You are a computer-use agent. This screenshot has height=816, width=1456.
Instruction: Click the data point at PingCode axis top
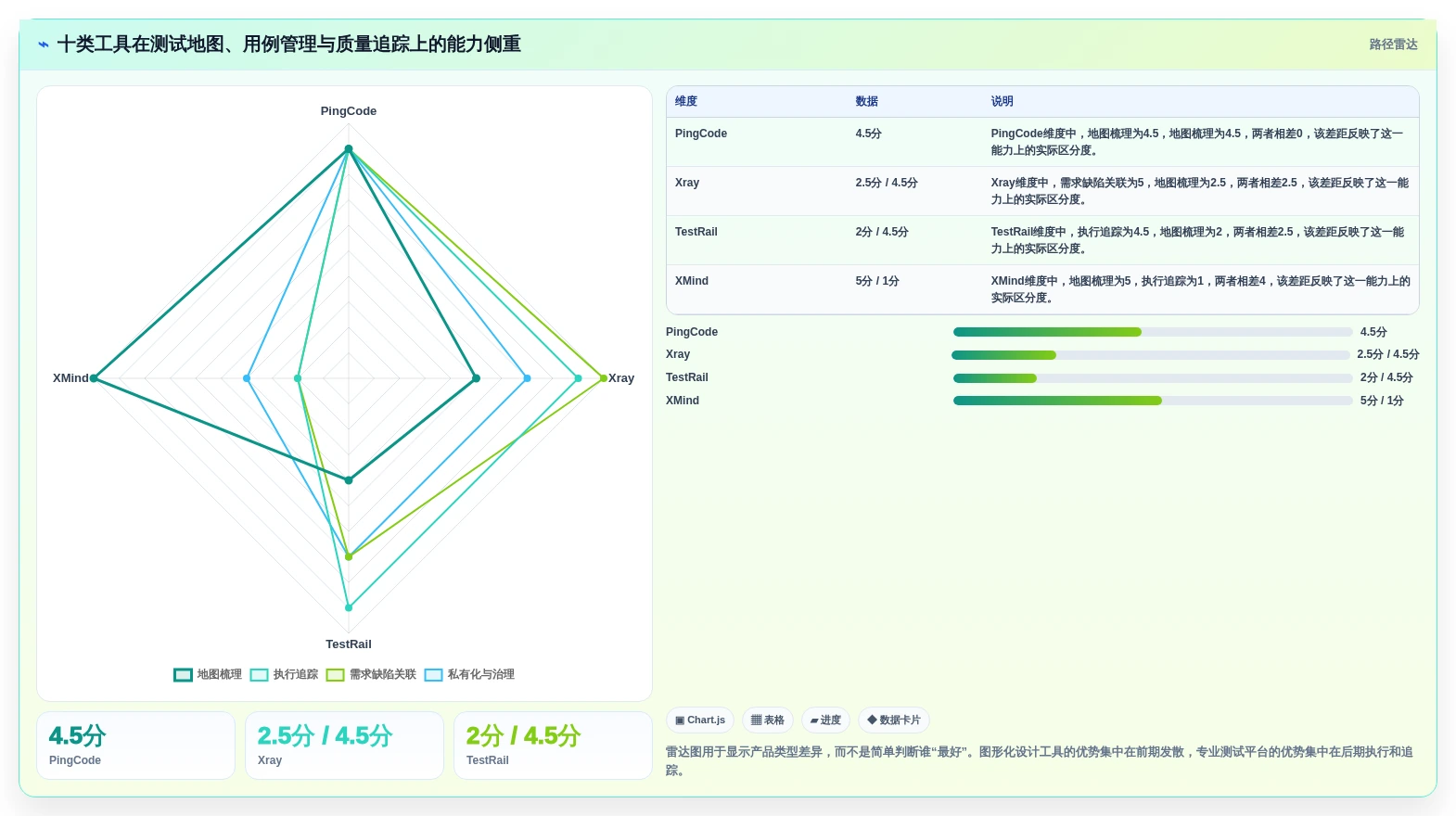(x=349, y=148)
